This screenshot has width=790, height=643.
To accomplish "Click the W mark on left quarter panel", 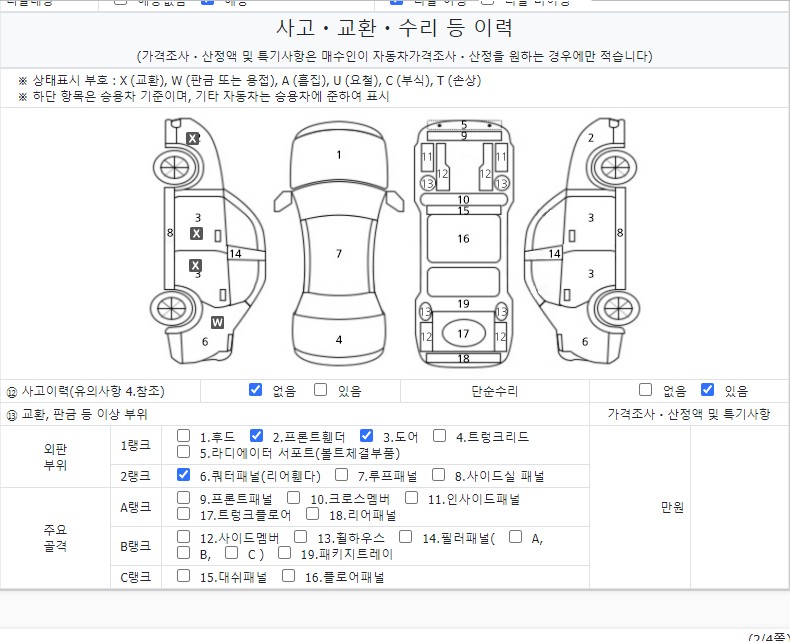I will coord(217,322).
